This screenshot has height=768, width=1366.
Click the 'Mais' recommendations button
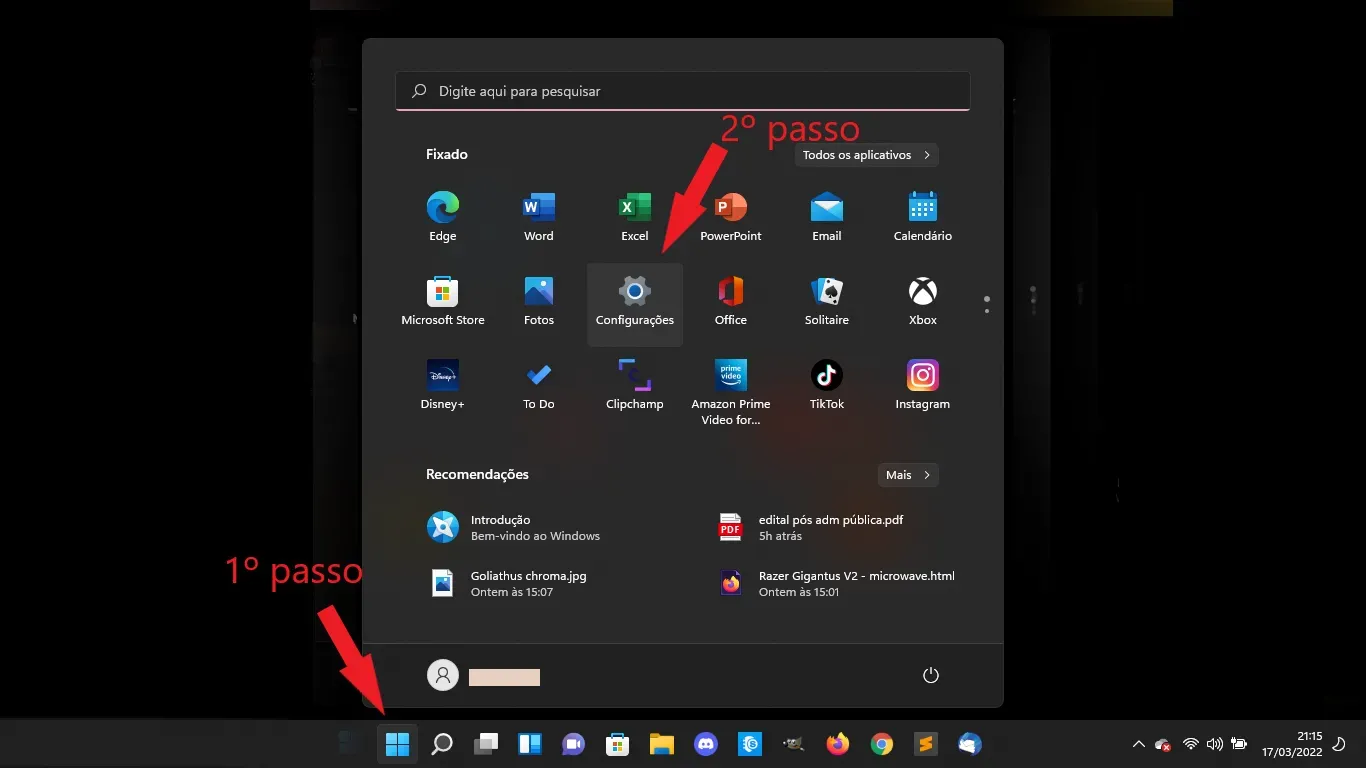coord(908,475)
